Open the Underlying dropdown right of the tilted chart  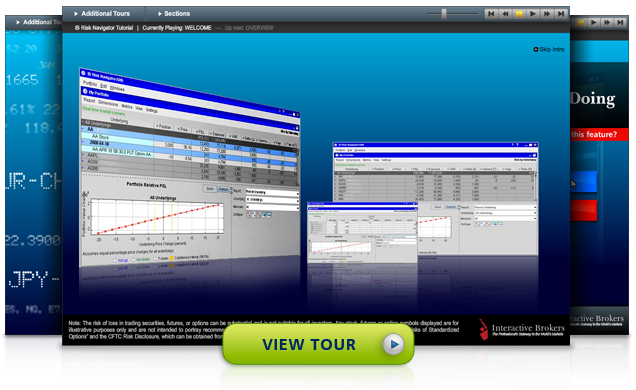pyautogui.click(x=272, y=200)
